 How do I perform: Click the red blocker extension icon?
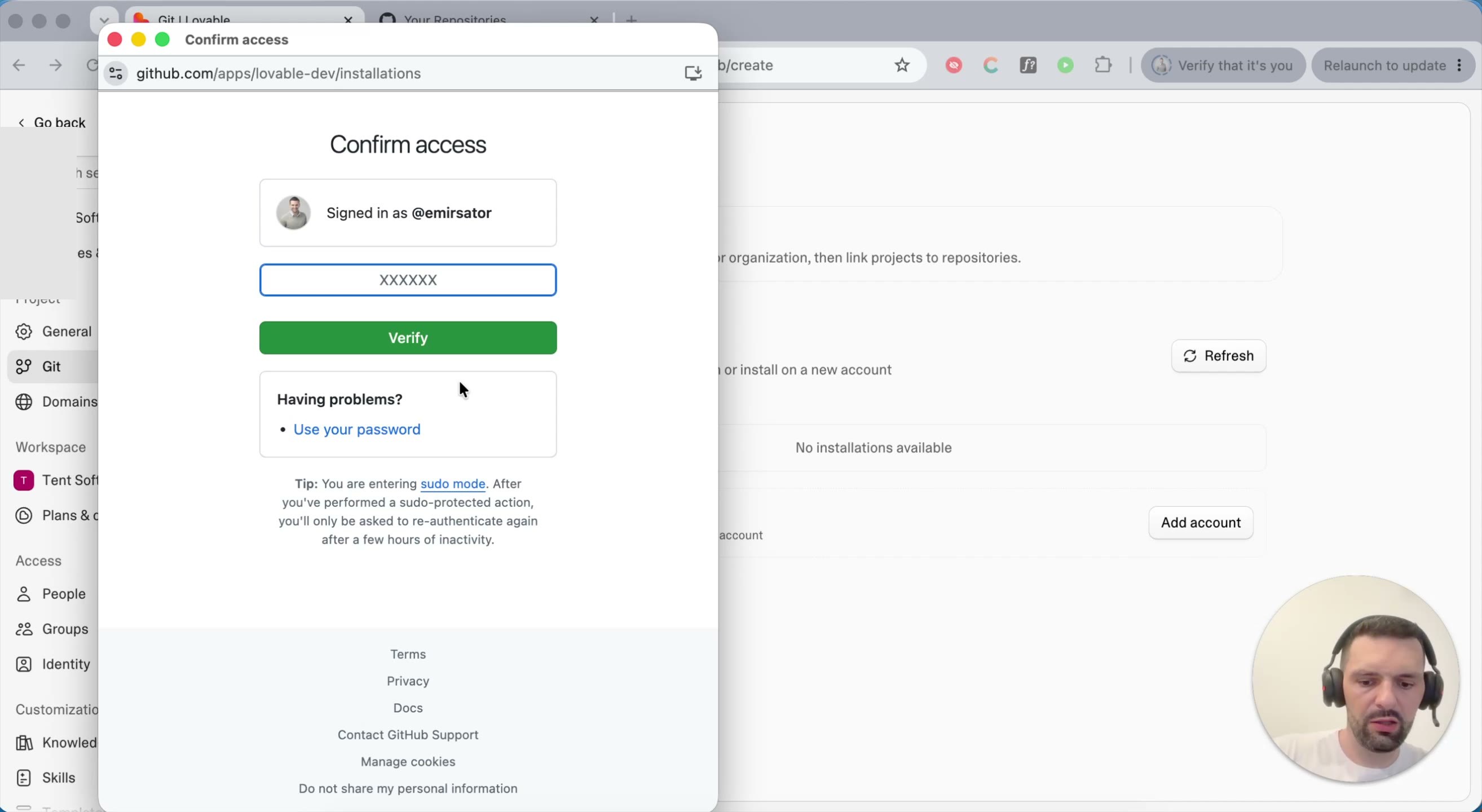(x=954, y=65)
